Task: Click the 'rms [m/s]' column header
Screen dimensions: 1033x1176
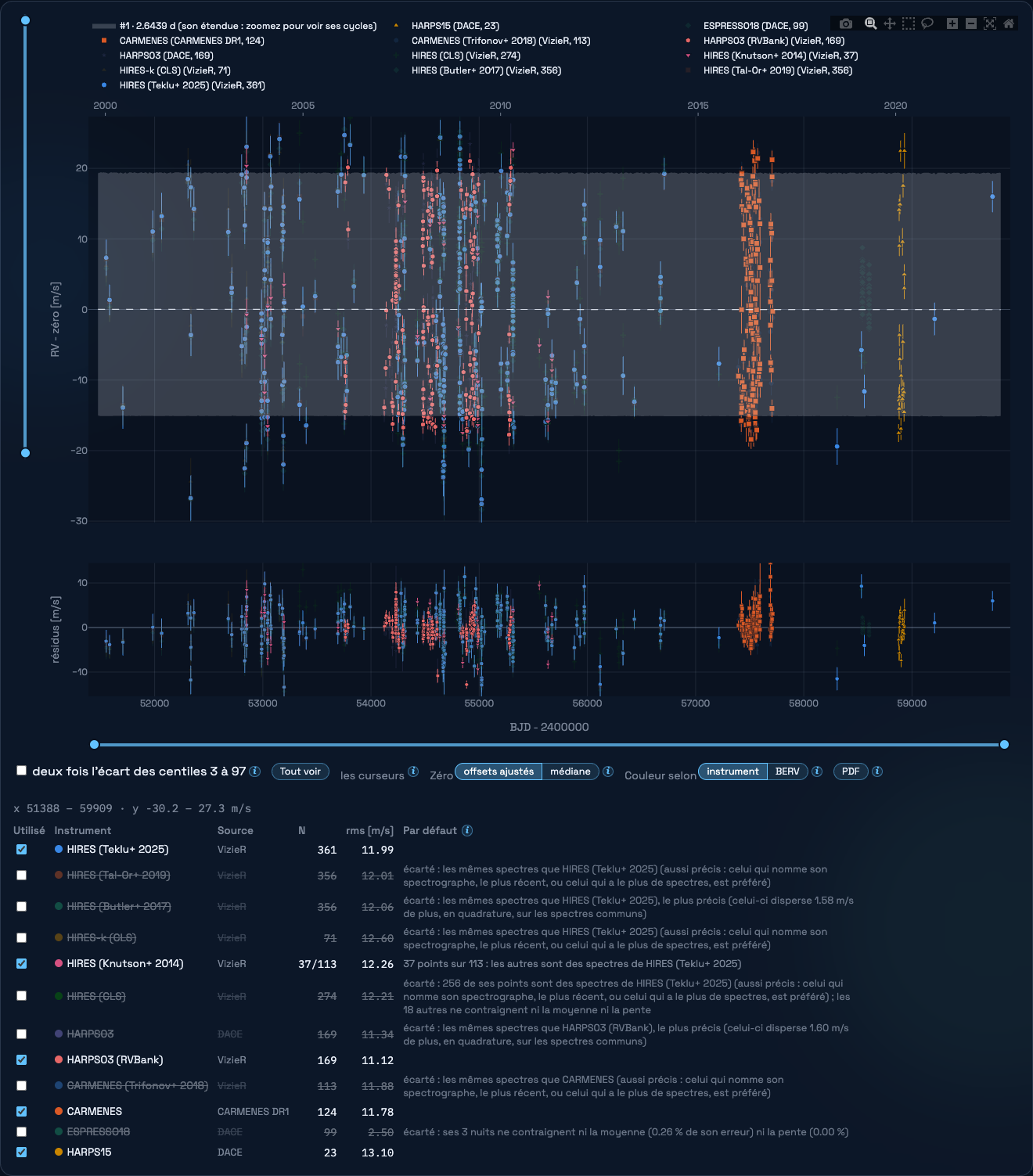Action: (x=369, y=831)
